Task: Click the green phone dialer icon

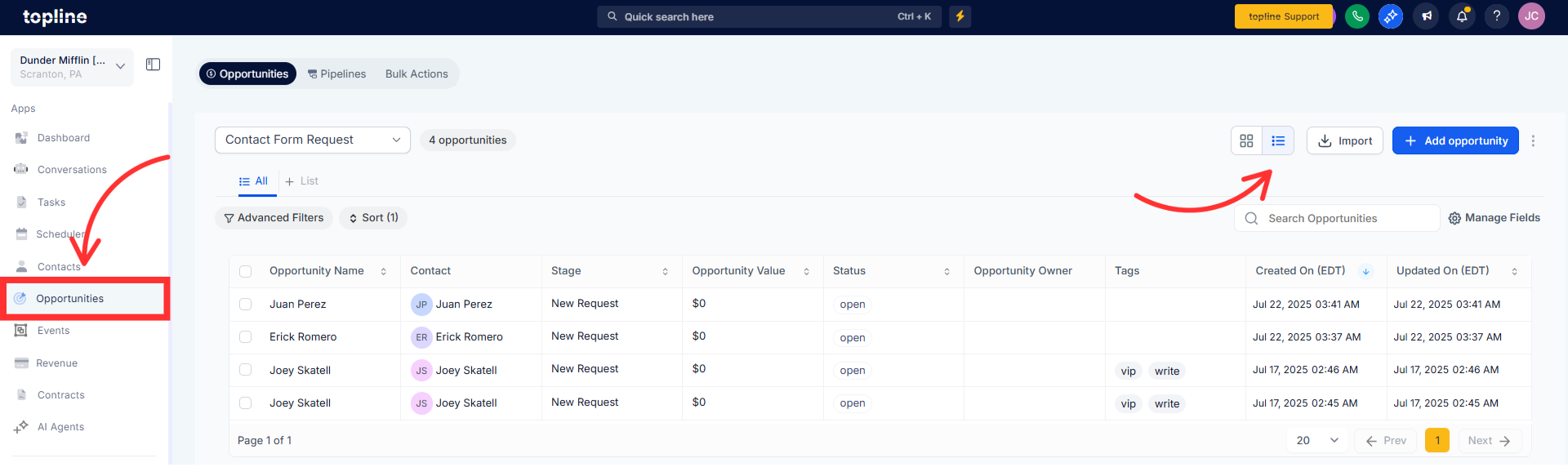Action: tap(1356, 16)
